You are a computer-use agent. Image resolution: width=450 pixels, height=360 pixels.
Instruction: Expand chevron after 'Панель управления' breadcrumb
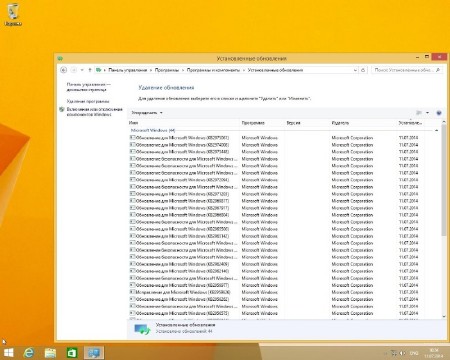tap(151, 70)
